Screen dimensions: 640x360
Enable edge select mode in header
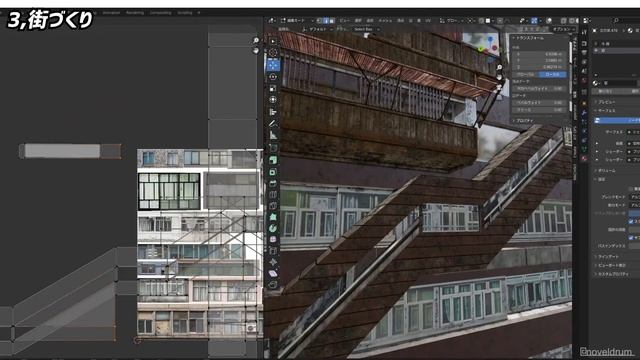pos(326,20)
